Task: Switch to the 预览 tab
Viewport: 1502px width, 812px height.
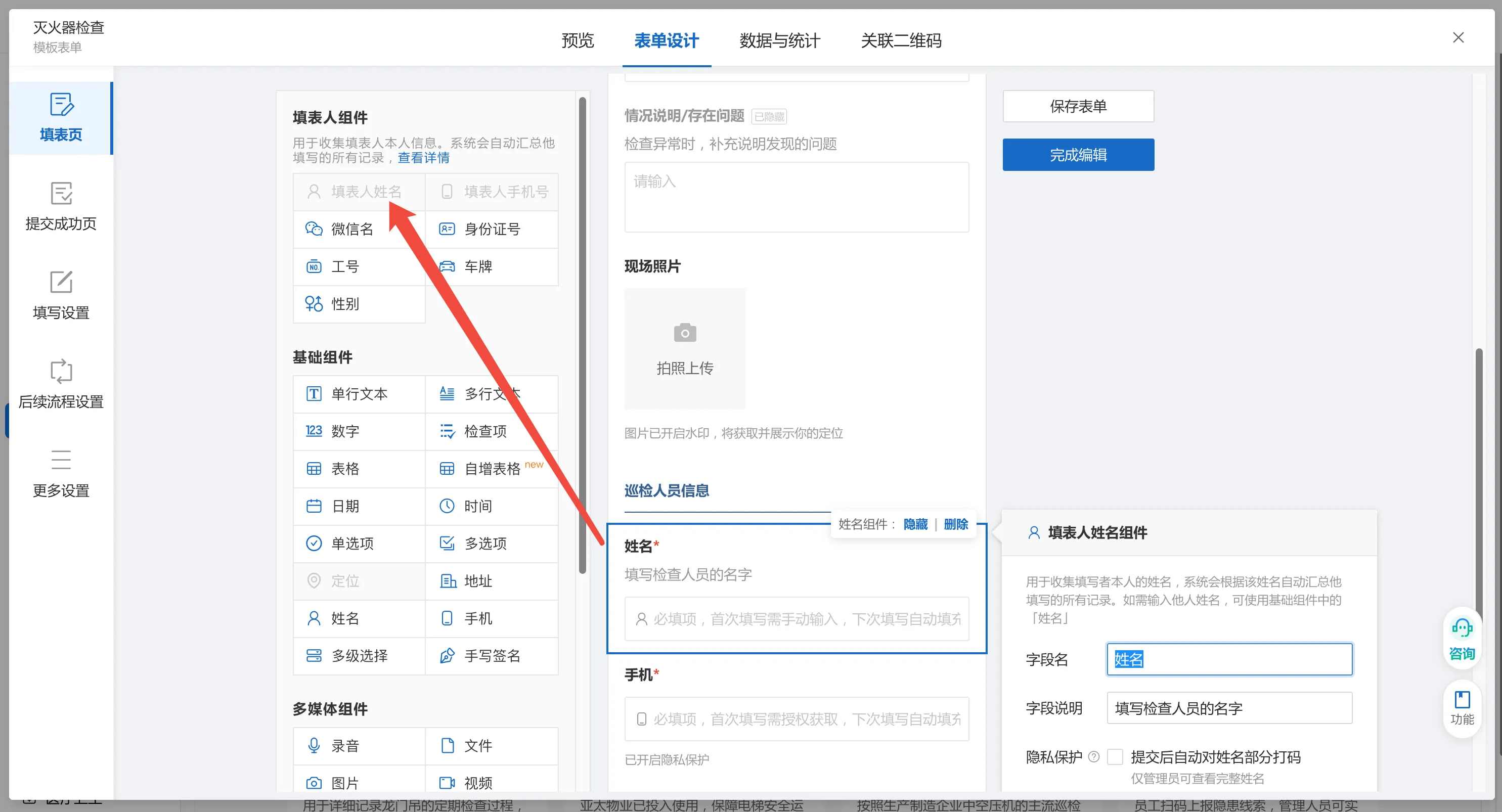Action: [x=577, y=40]
